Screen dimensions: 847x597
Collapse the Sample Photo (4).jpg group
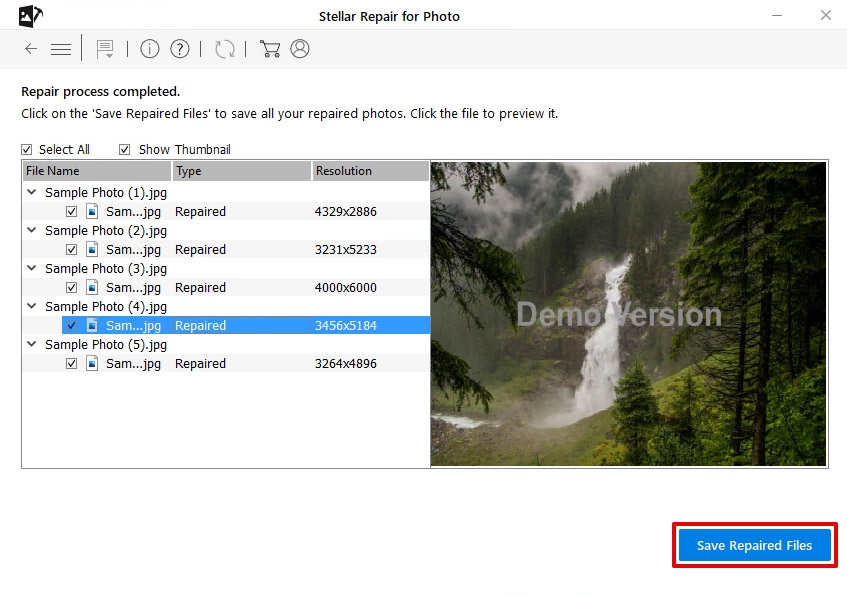tap(32, 306)
